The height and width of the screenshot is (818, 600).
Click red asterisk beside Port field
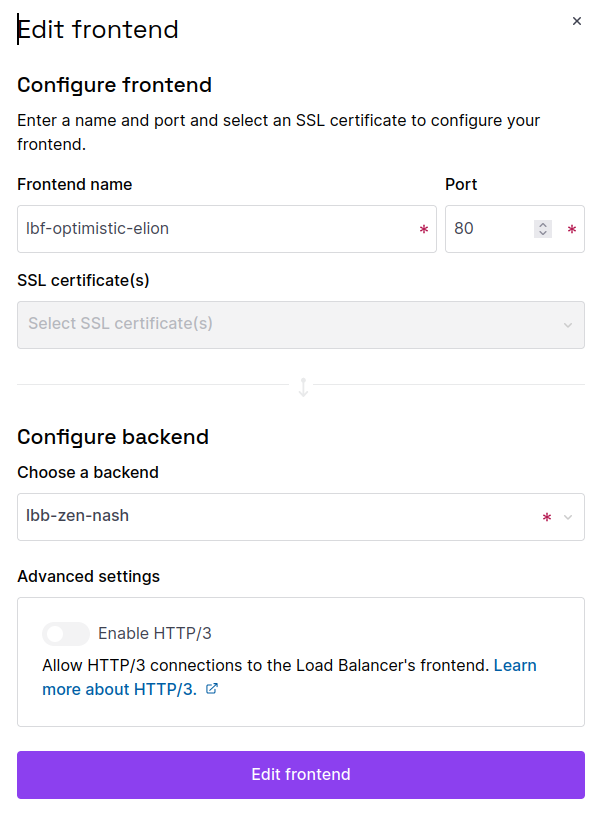571,230
